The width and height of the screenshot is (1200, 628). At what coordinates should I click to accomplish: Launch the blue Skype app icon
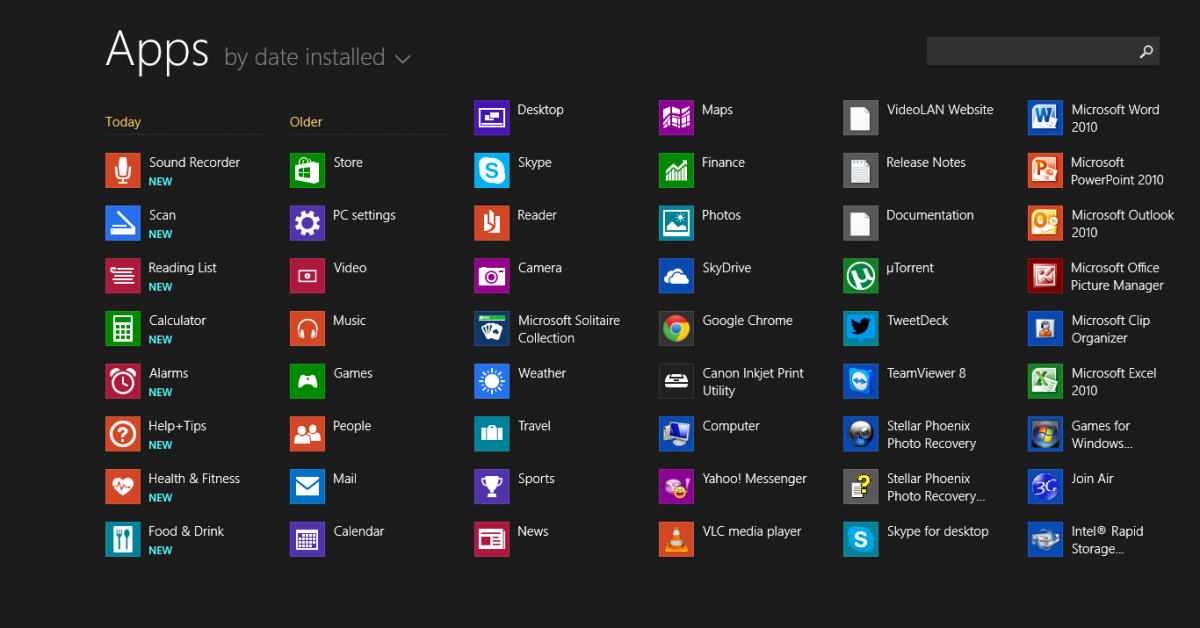coord(492,170)
